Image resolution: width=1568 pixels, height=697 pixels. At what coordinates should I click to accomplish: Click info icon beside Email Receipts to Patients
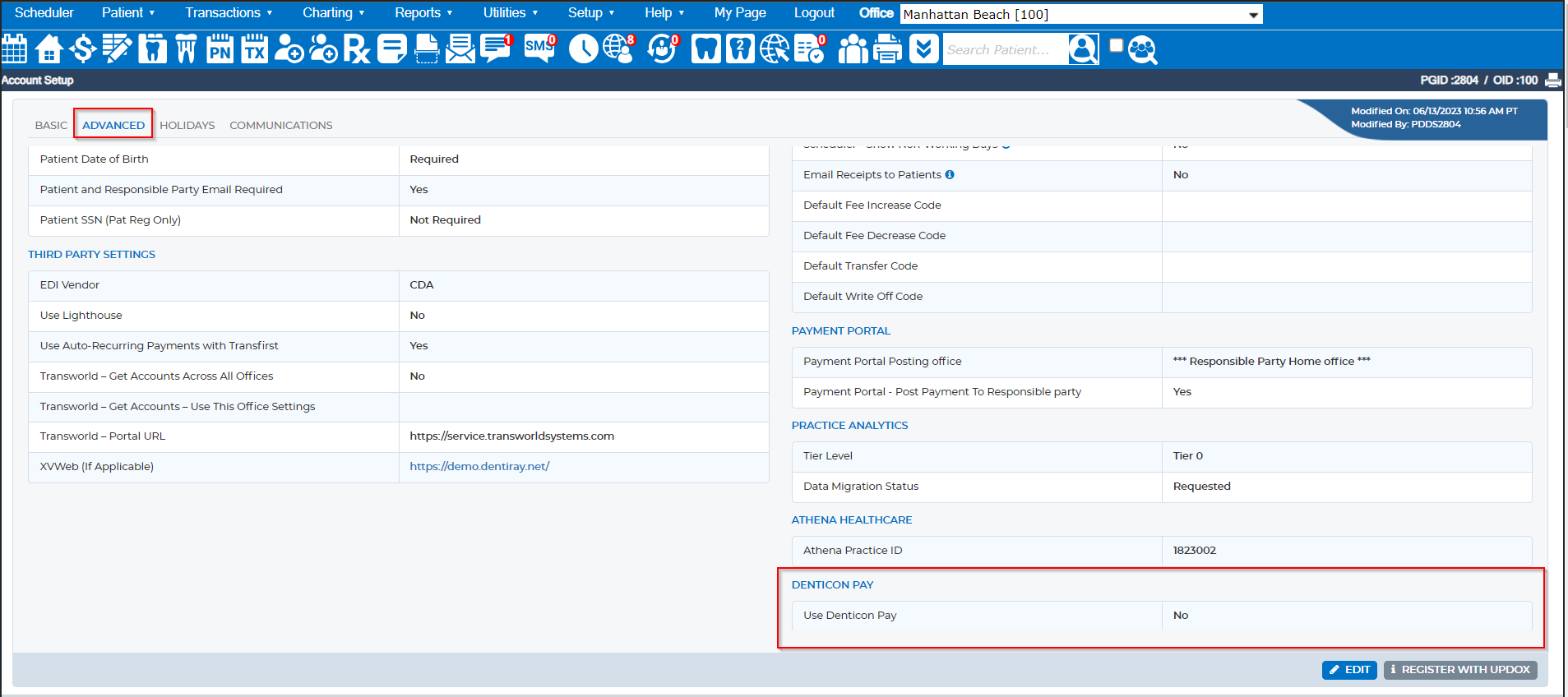coord(950,174)
